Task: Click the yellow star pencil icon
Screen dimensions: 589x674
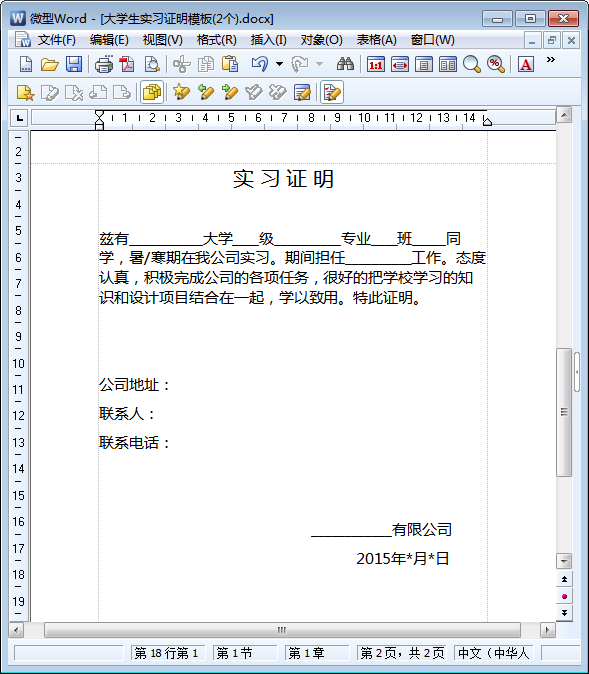Action: click(181, 92)
